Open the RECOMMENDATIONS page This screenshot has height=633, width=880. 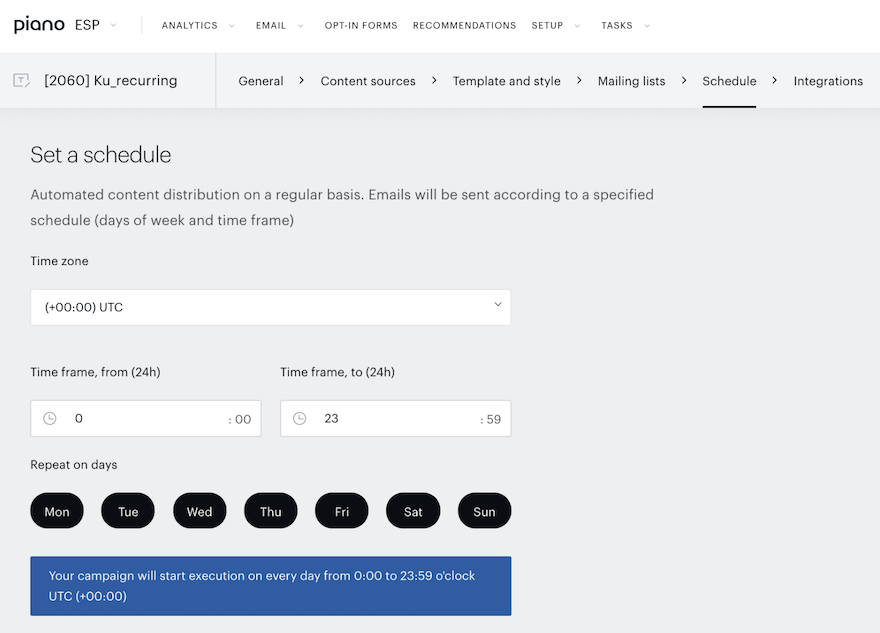pos(464,26)
